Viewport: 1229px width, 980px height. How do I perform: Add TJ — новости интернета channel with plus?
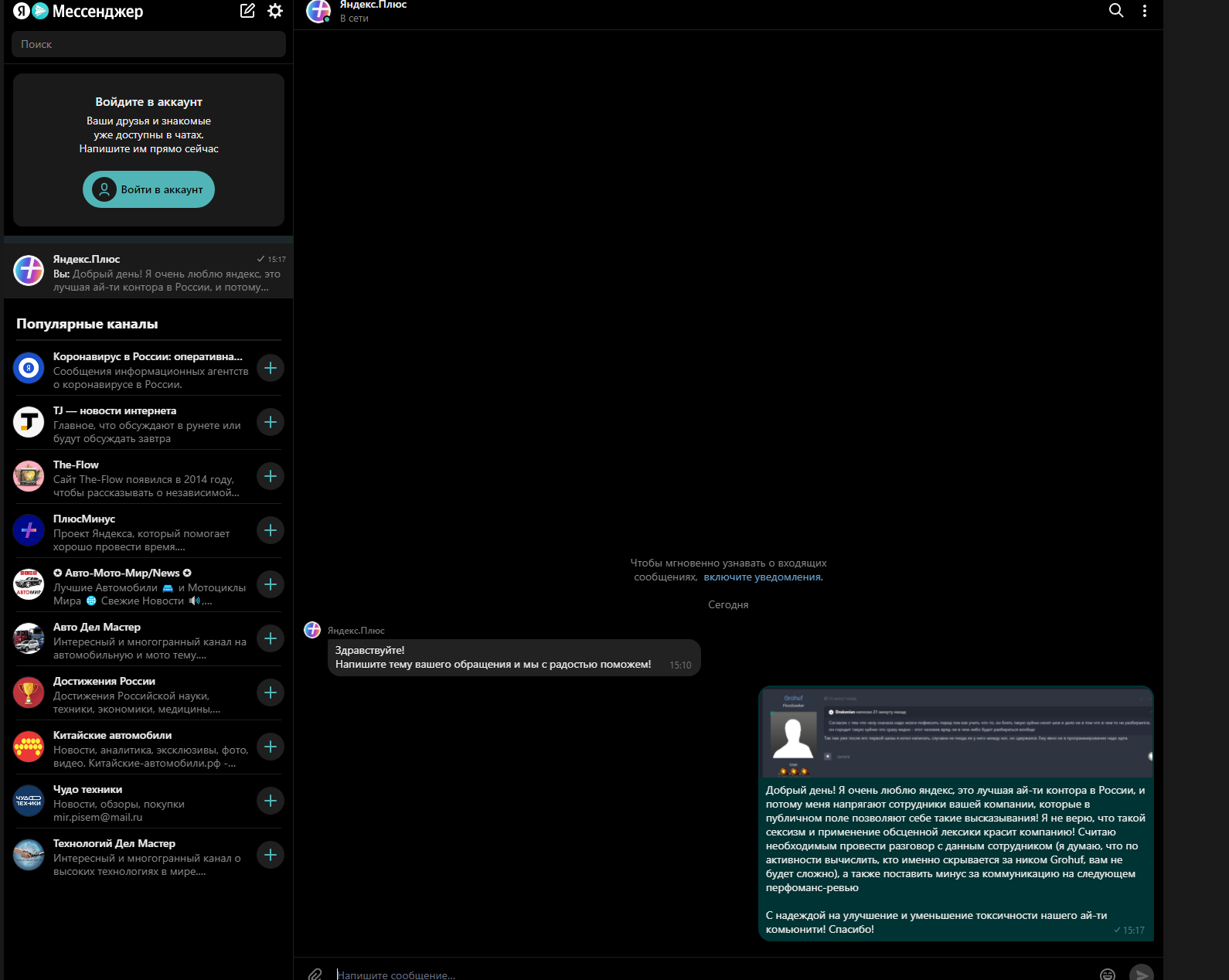click(x=271, y=422)
